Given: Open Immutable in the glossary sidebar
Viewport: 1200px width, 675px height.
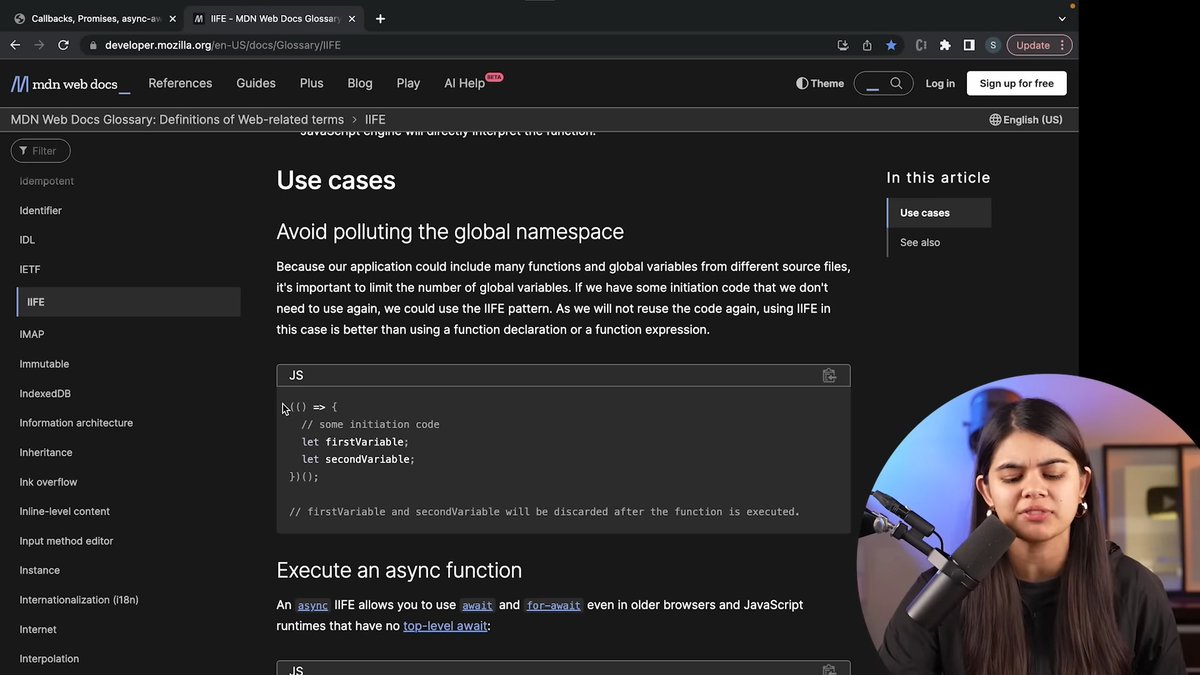Looking at the screenshot, I should pyautogui.click(x=44, y=364).
